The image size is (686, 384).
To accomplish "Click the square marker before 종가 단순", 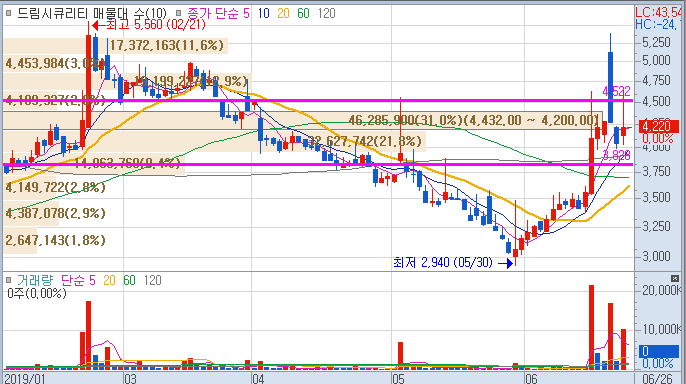I will point(178,13).
